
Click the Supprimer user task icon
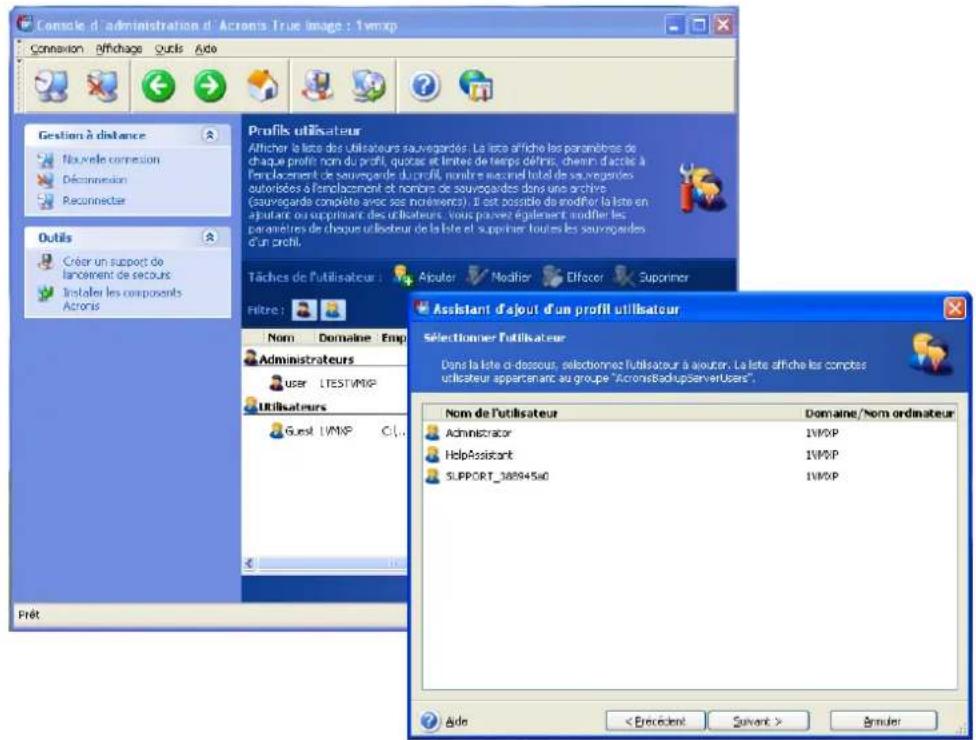(623, 276)
